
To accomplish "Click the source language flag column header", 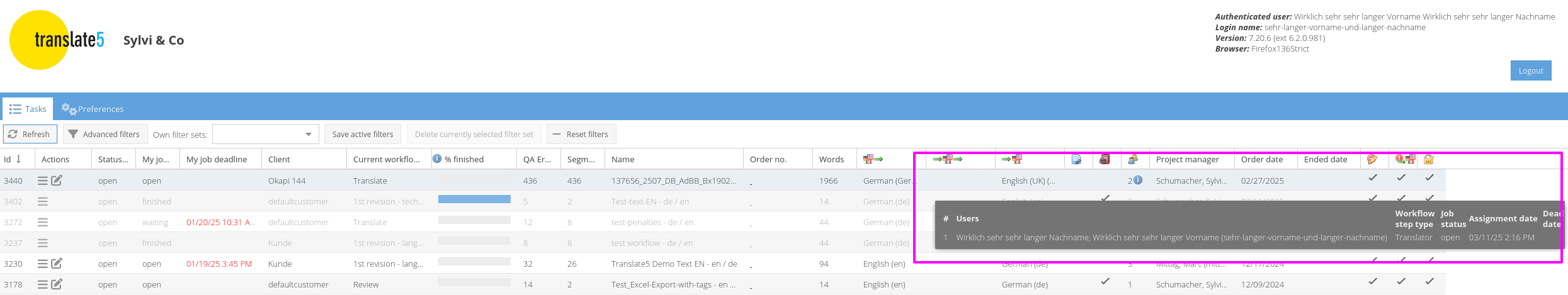I will 873,159.
